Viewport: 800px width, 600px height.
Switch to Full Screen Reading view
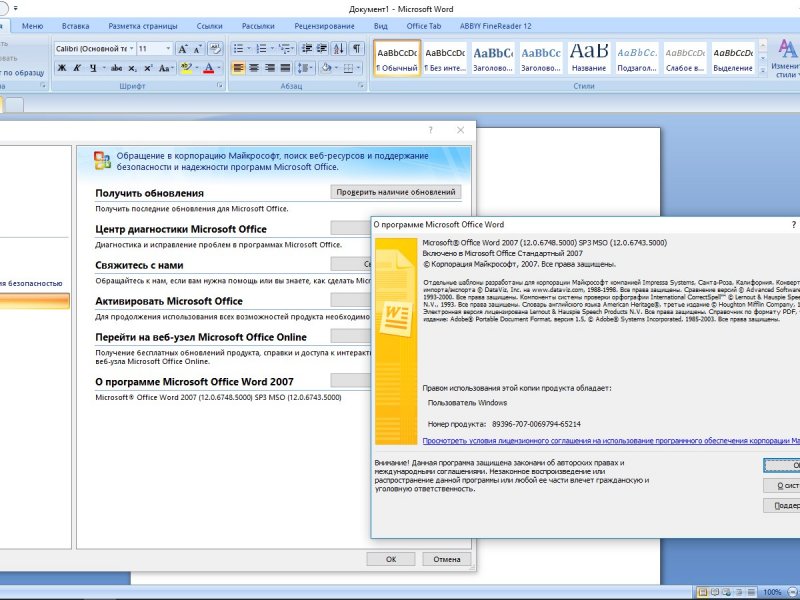[x=714, y=592]
